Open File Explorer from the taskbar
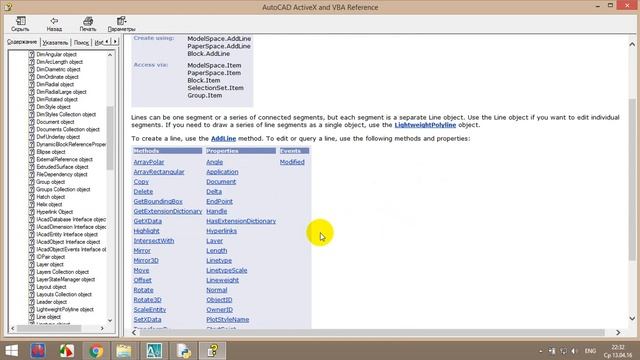This screenshot has width=640, height=360. click(124, 351)
